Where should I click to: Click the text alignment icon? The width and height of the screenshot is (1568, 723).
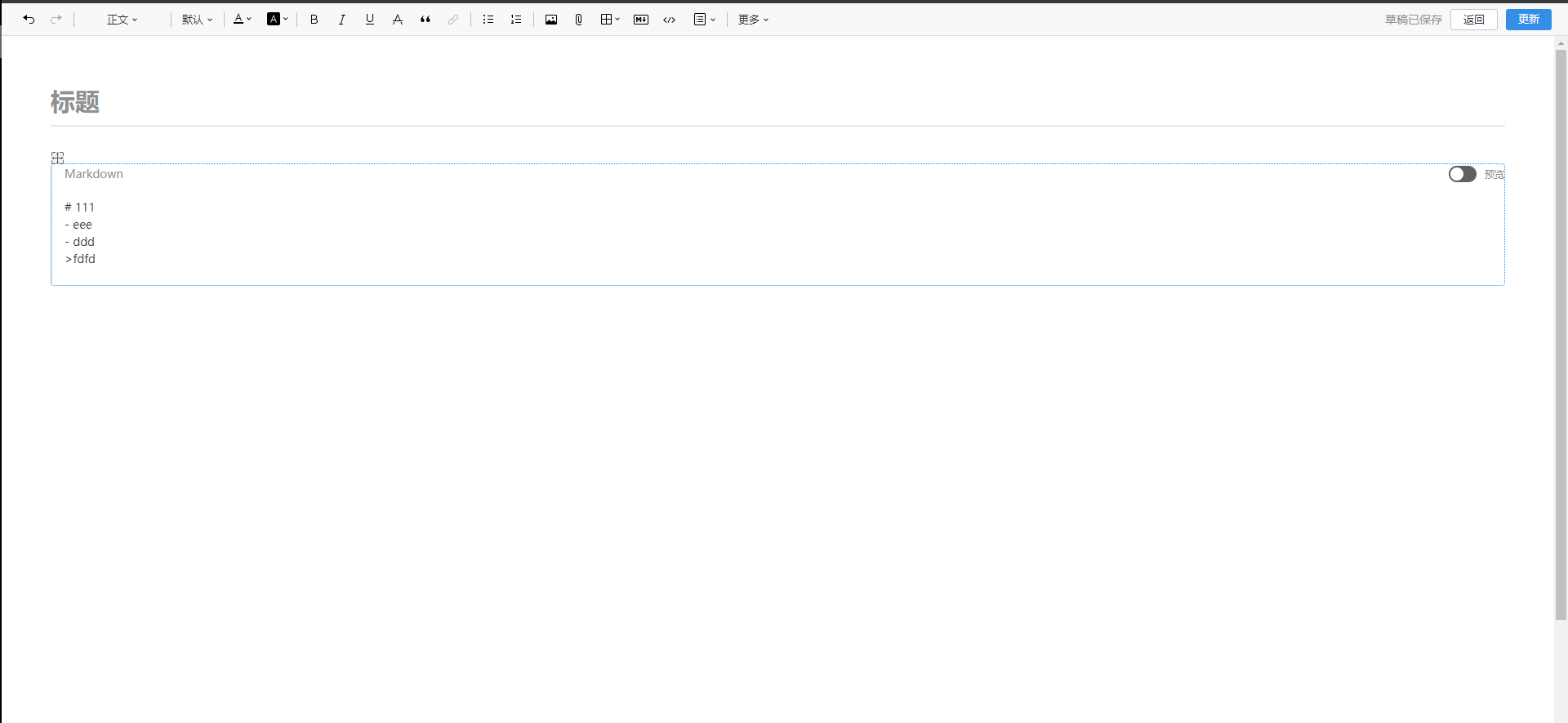[x=700, y=20]
